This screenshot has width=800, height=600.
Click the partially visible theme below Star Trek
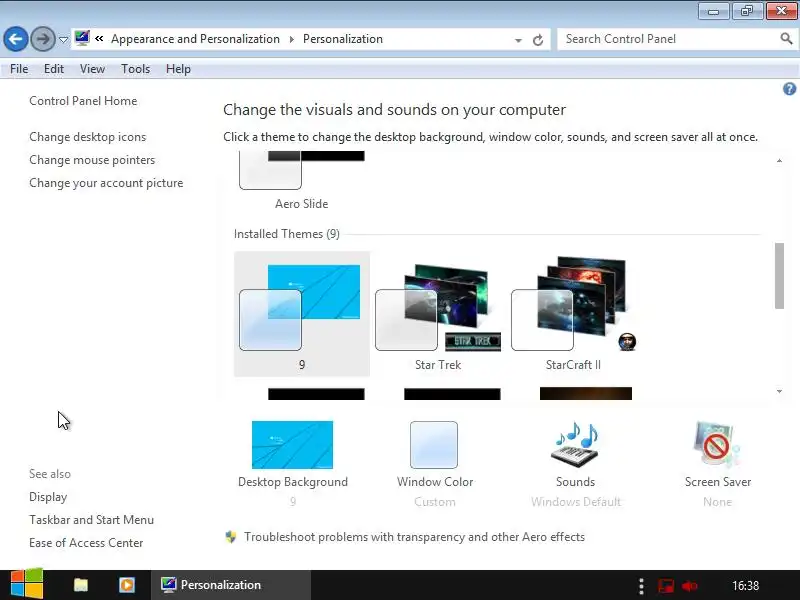coord(452,394)
